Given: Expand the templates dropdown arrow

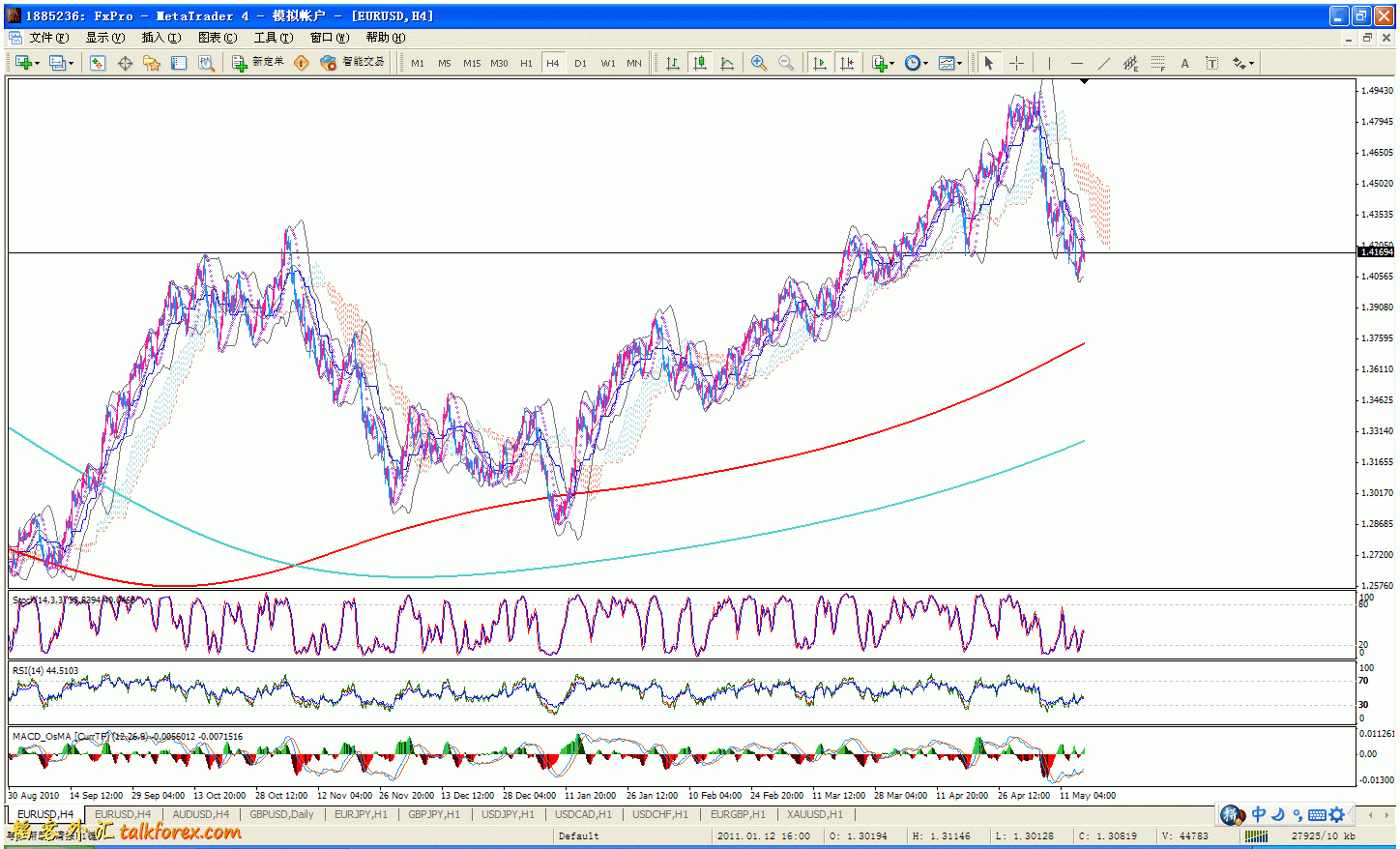Looking at the screenshot, I should 959,64.
